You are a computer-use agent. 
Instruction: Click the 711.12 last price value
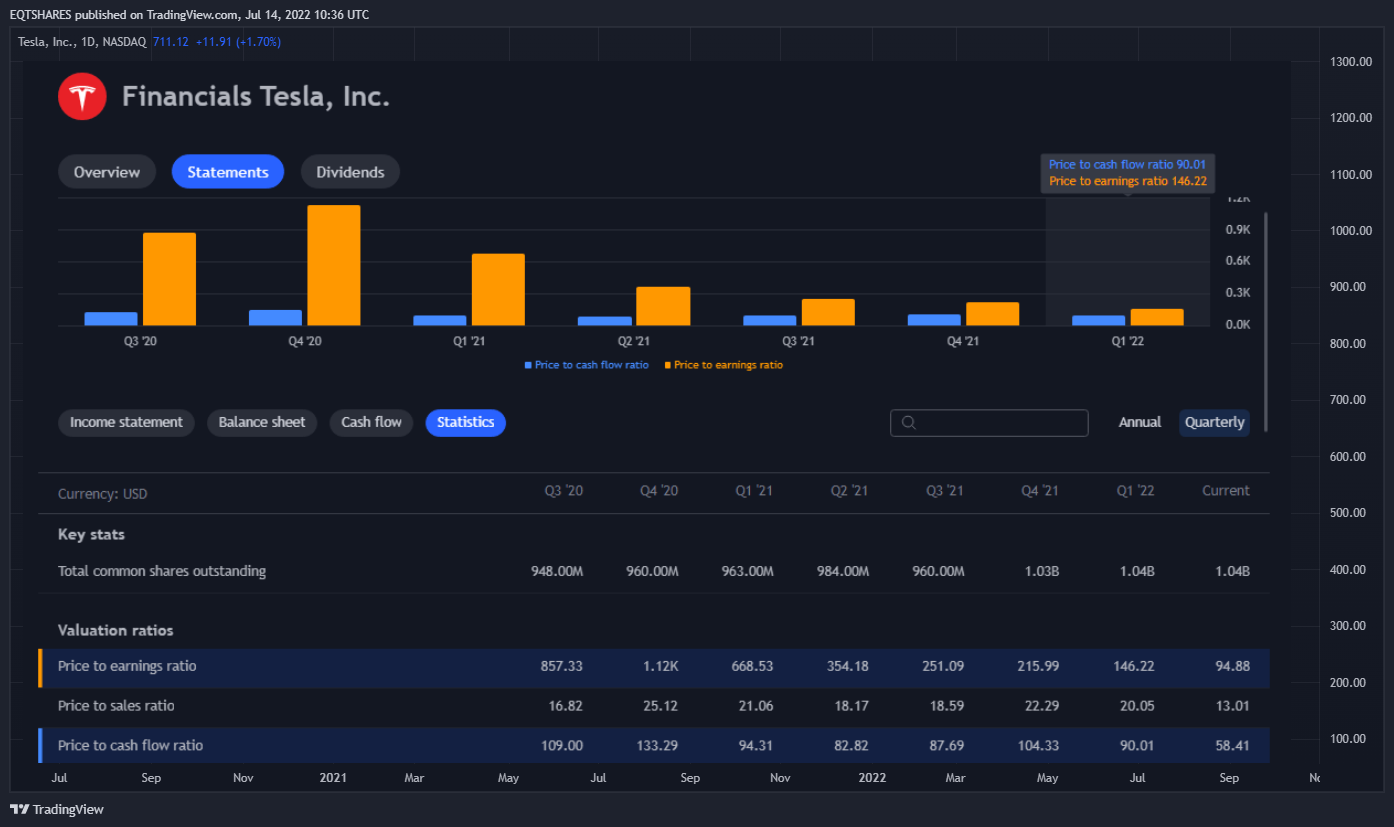click(170, 42)
